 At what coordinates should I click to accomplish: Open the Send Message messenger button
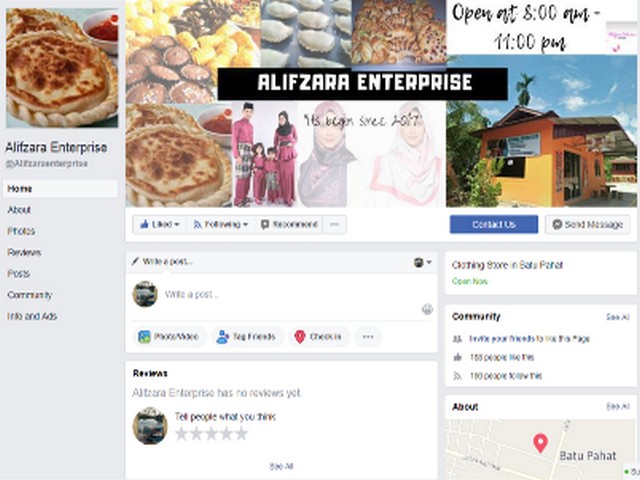tap(587, 224)
